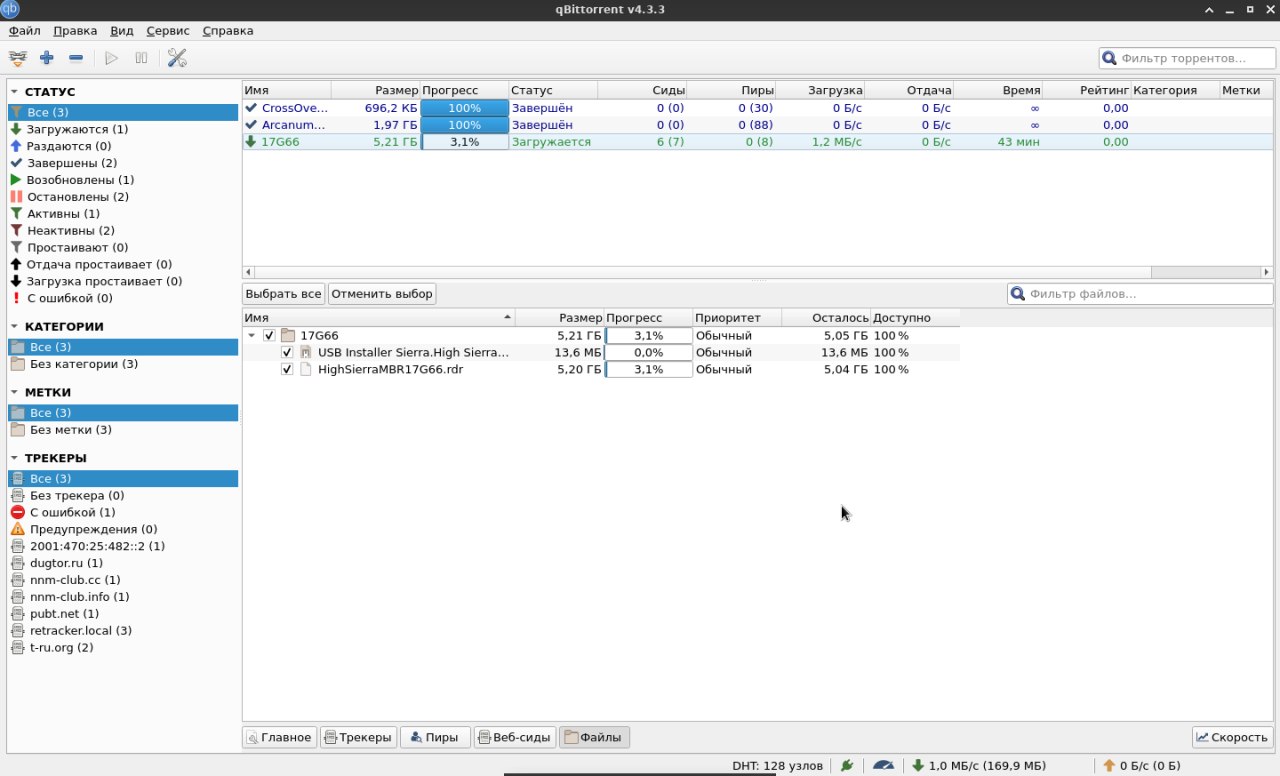Select the Без метки (3) filter

(x=123, y=430)
